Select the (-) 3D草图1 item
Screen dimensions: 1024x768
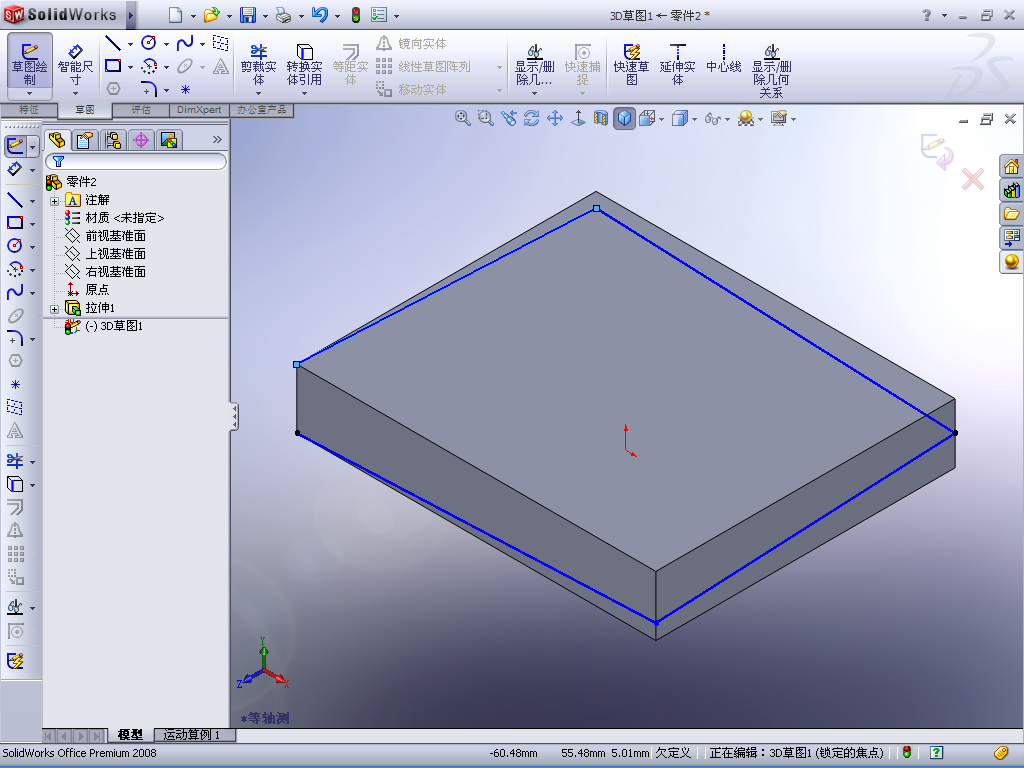(104, 326)
